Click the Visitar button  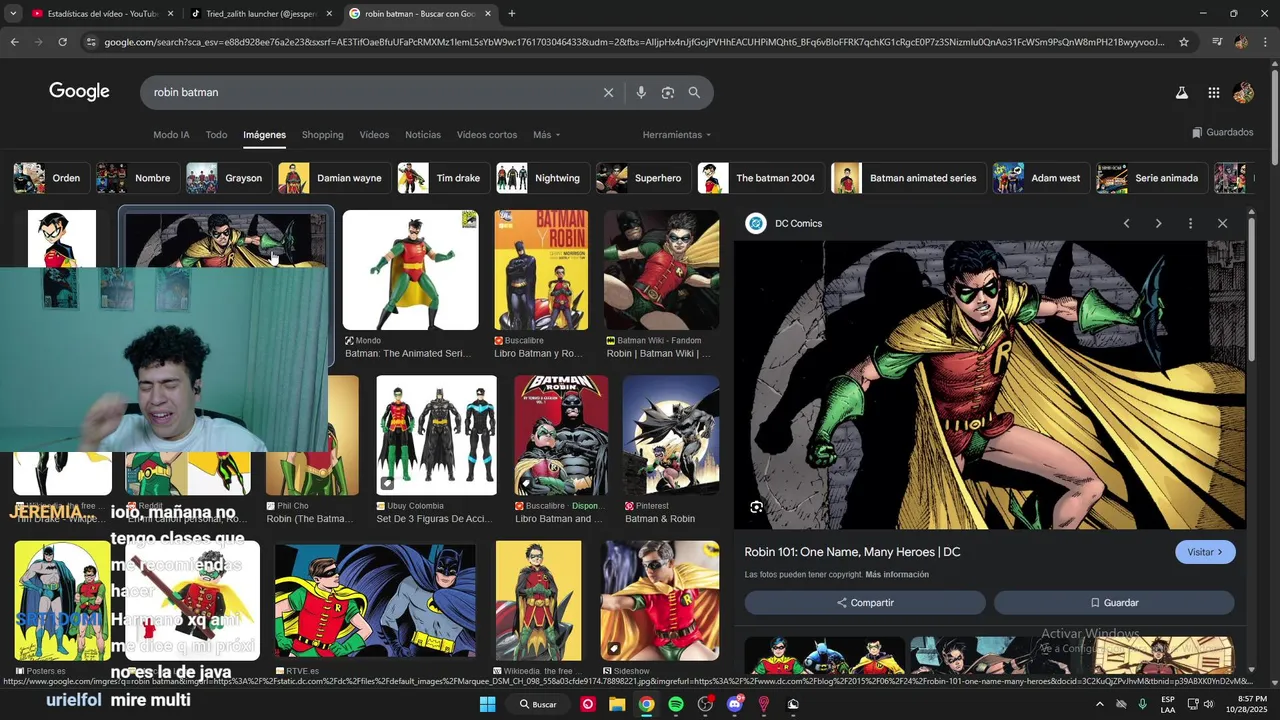click(1205, 552)
